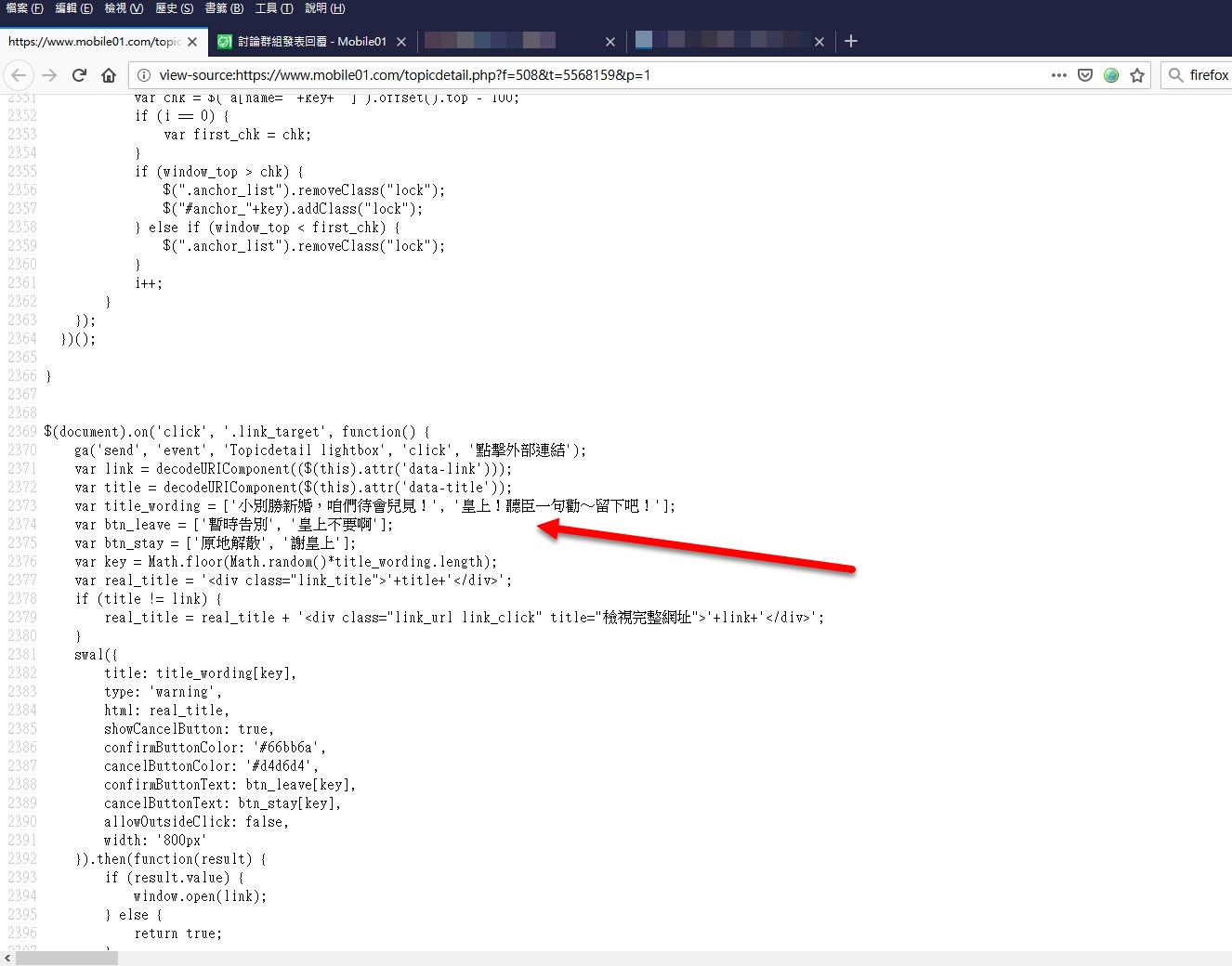Select the https://www.mobile01.com/topic tab
Screen dimensions: 1232x966
(102, 42)
